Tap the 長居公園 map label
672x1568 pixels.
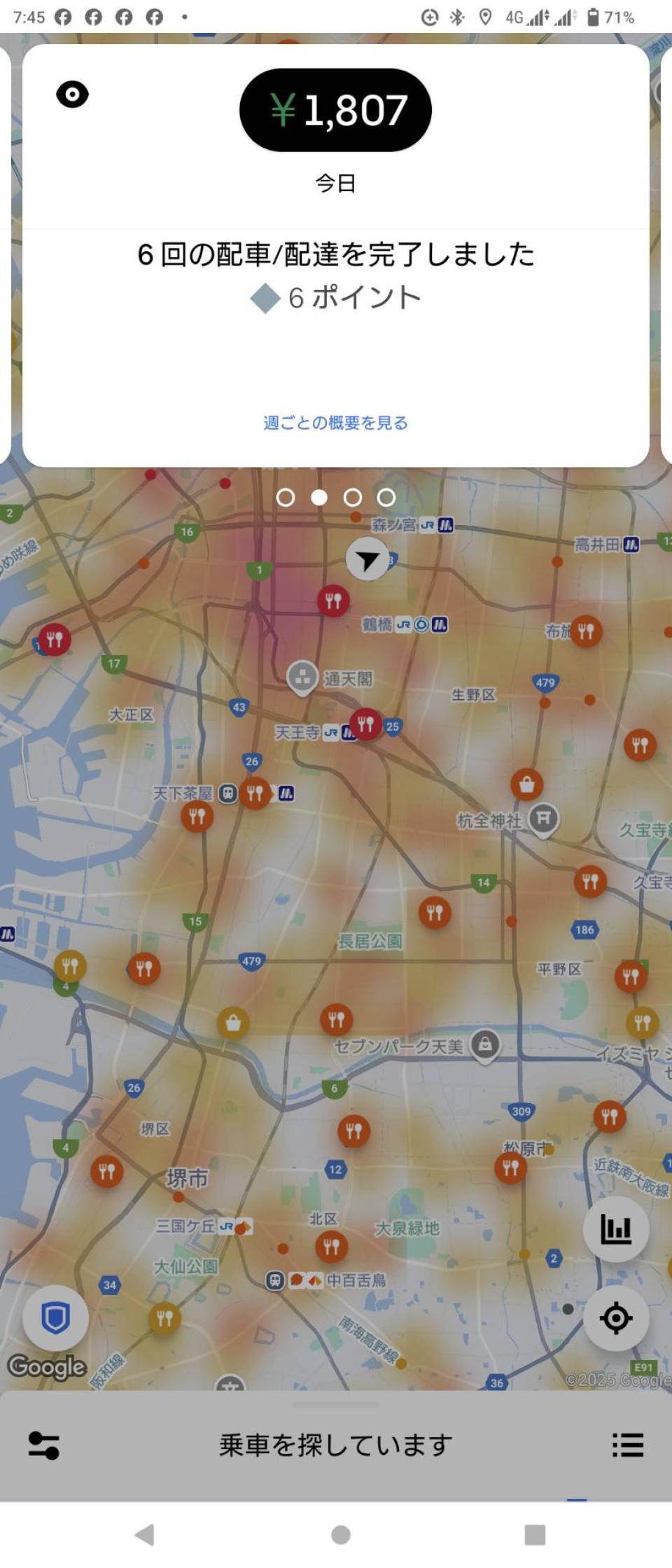(370, 941)
